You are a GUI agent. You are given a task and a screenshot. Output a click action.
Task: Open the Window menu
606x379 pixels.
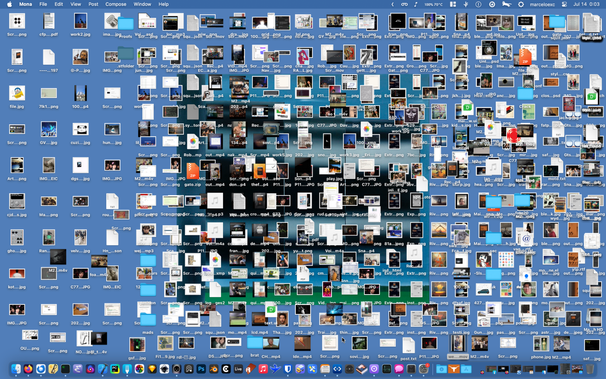(x=142, y=4)
